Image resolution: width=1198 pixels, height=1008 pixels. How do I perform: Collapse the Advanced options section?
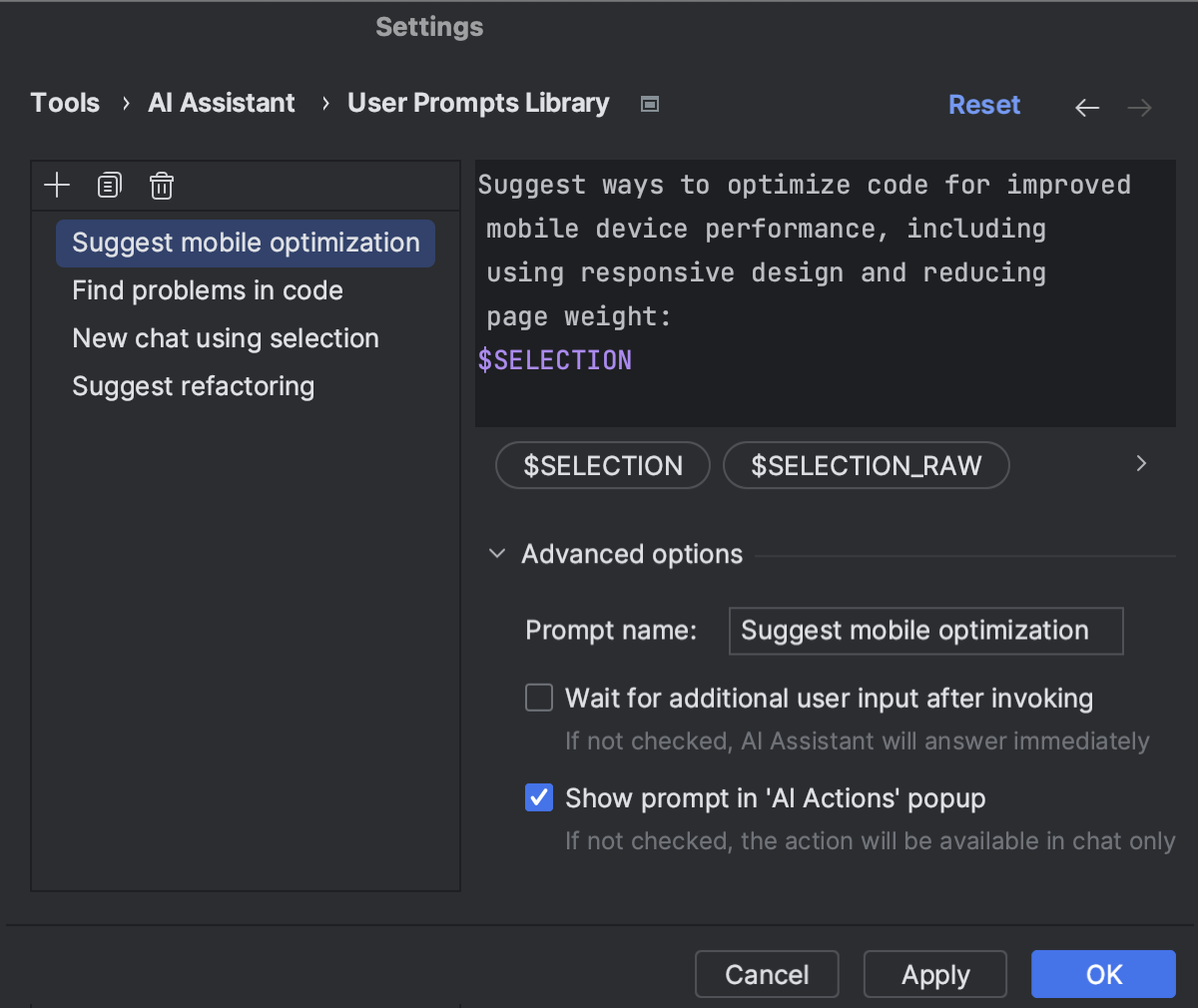(497, 554)
